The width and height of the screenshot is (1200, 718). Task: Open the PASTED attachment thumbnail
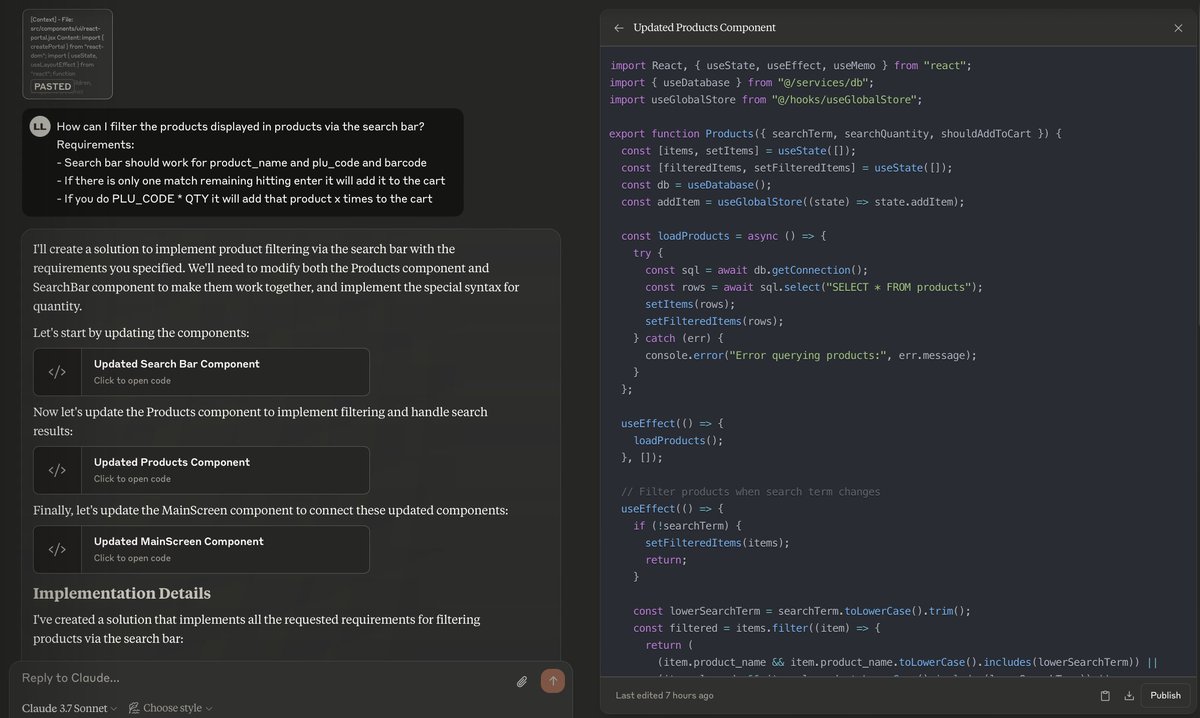67,54
